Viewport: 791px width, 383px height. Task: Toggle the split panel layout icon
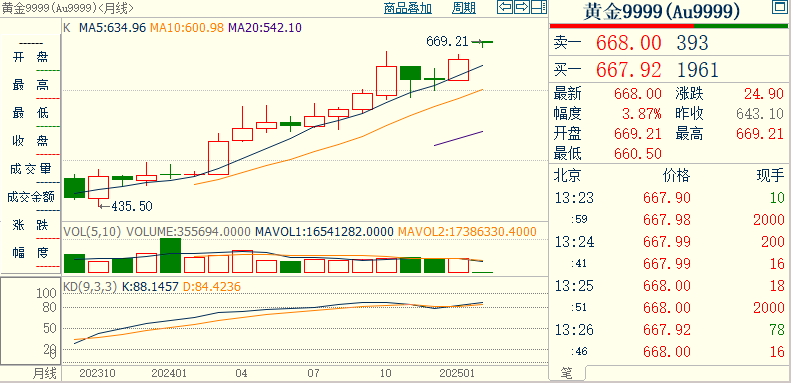(x=539, y=7)
